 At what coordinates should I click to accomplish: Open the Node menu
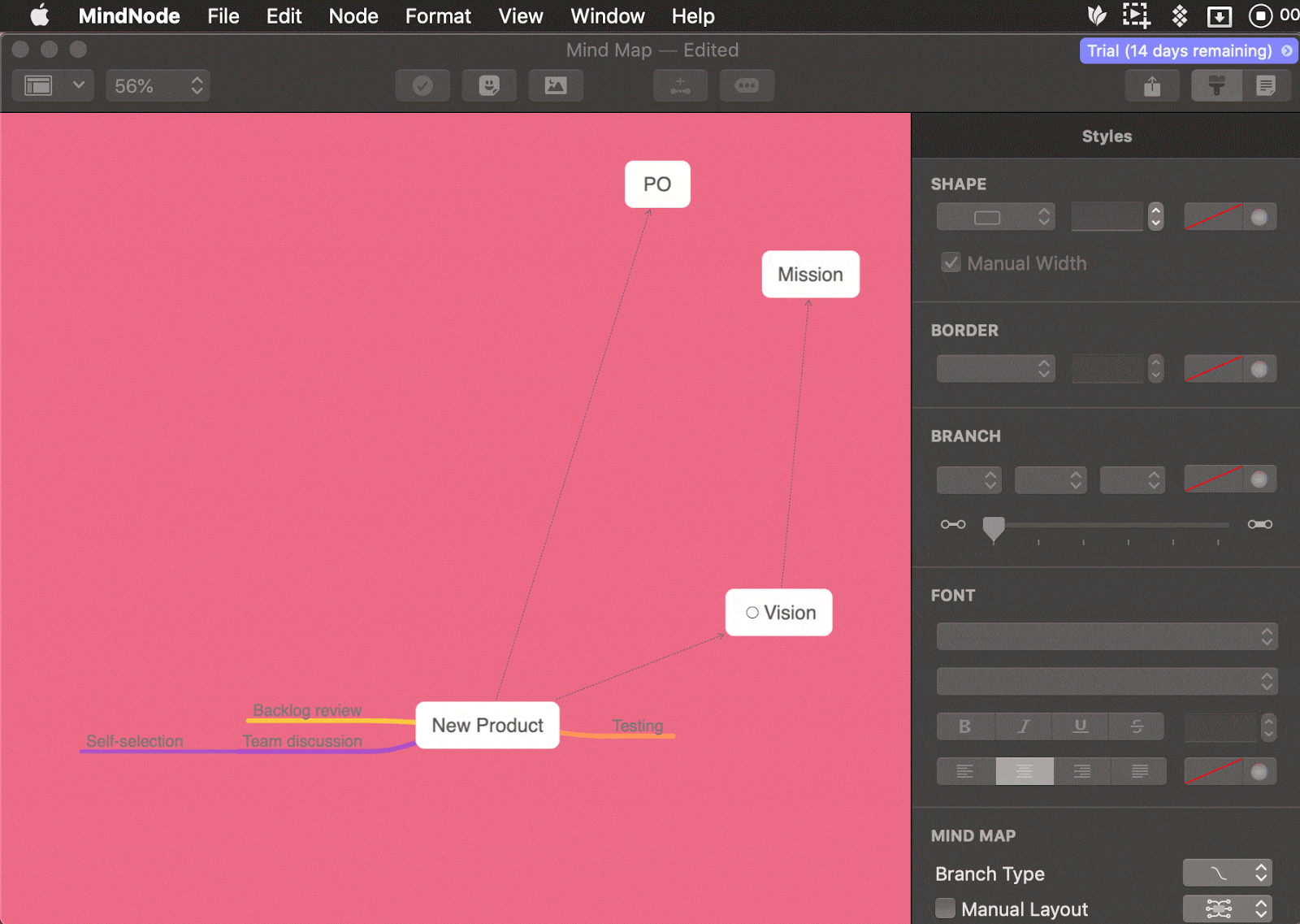(353, 15)
